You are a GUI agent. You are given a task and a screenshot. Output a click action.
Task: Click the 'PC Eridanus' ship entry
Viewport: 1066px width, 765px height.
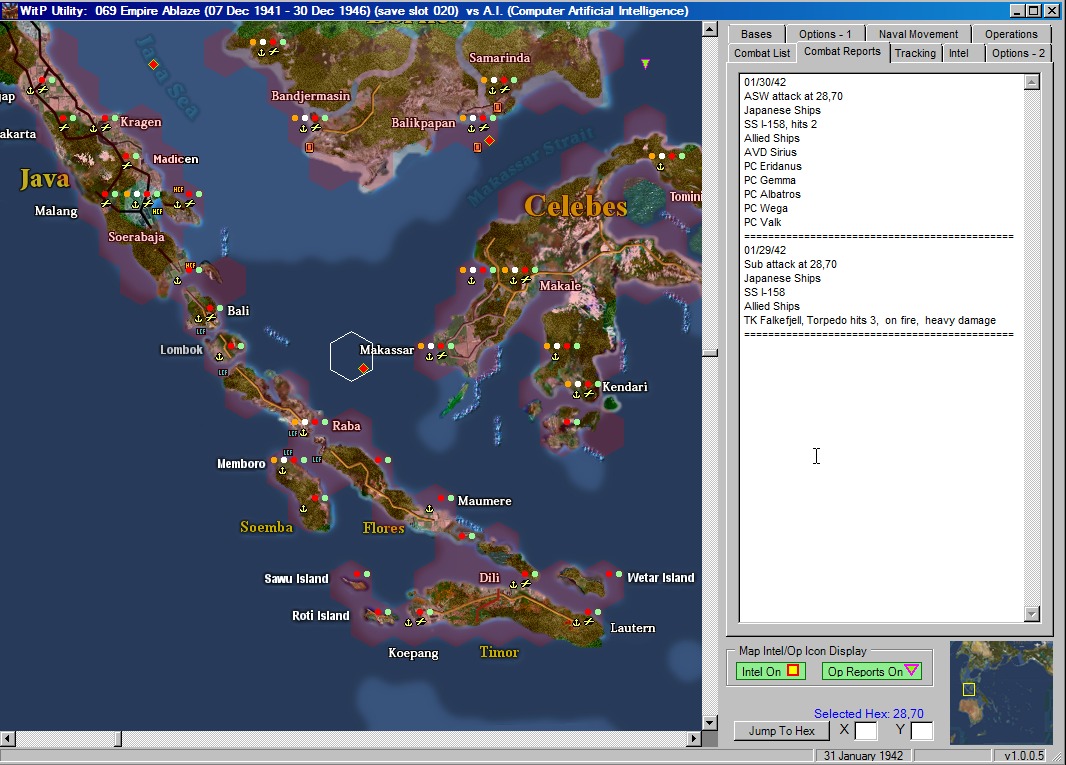[x=772, y=166]
